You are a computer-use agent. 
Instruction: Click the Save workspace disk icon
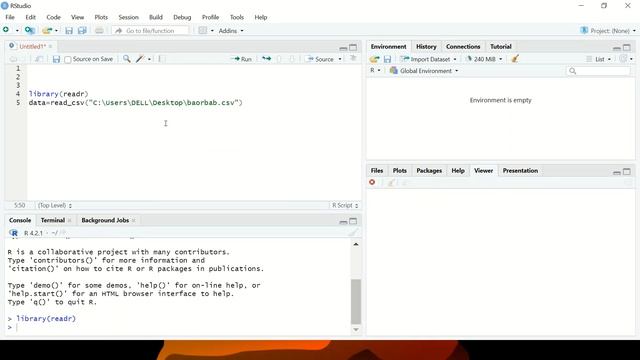[x=387, y=59]
